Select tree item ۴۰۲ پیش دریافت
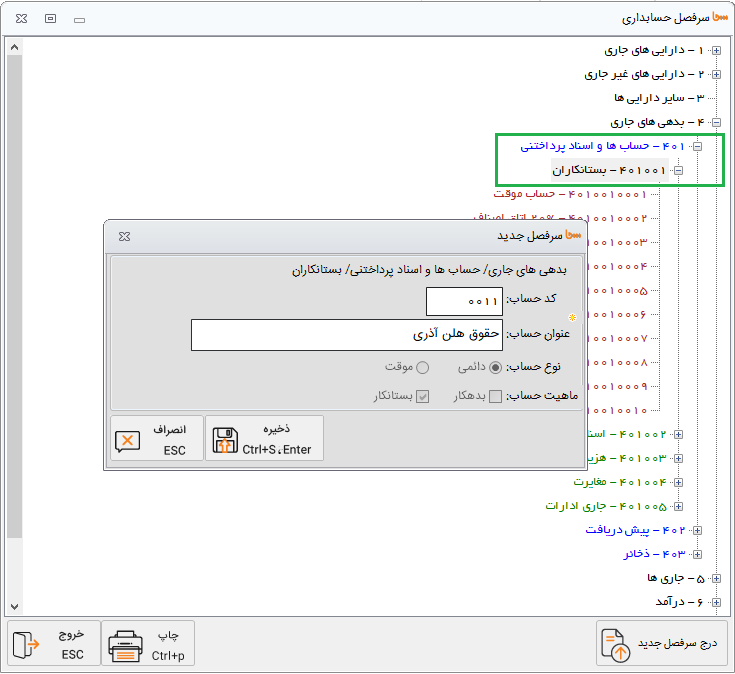This screenshot has width=735, height=674. tap(635, 531)
